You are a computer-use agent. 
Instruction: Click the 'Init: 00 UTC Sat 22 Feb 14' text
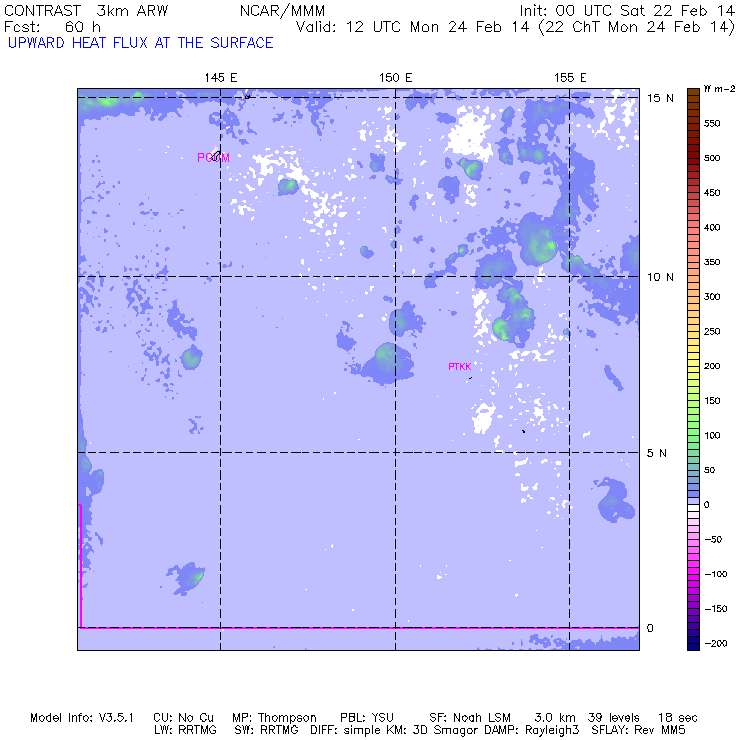pyautogui.click(x=627, y=11)
